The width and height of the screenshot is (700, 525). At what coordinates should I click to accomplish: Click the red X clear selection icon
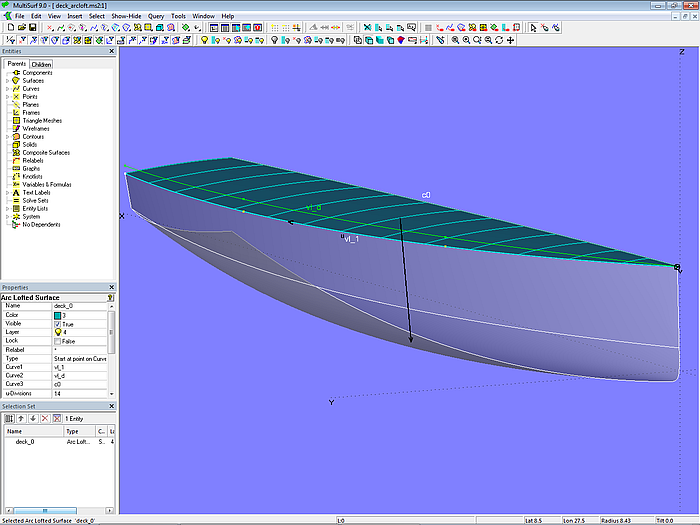[x=44, y=417]
